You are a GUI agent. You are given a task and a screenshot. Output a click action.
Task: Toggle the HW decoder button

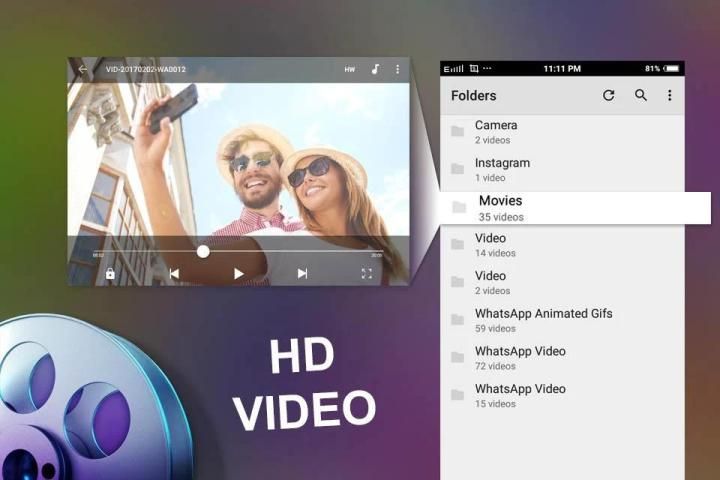click(x=349, y=70)
